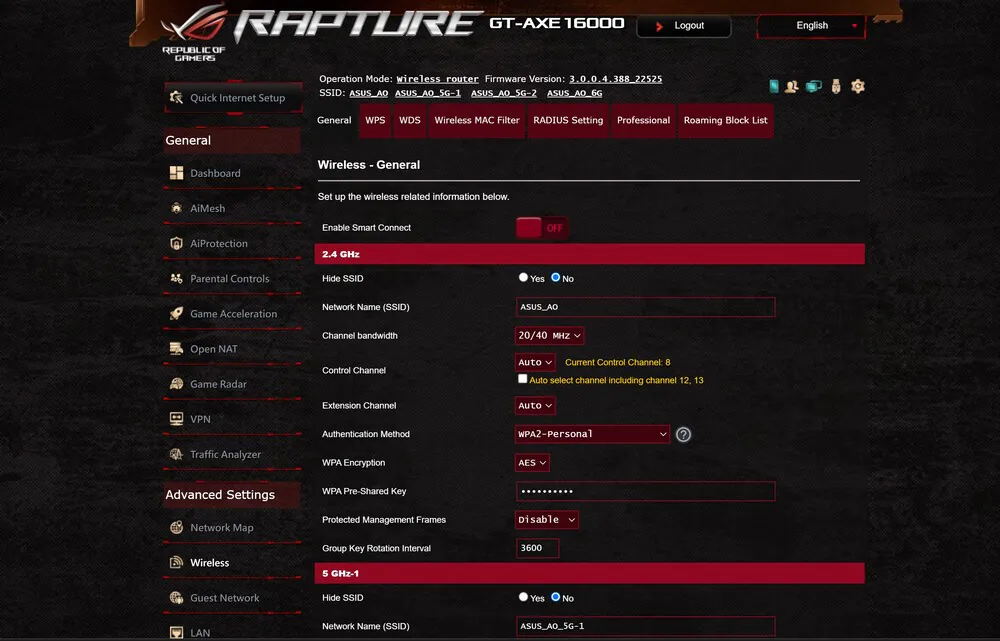Click the "Current Control Channel: 8" text

tap(617, 362)
